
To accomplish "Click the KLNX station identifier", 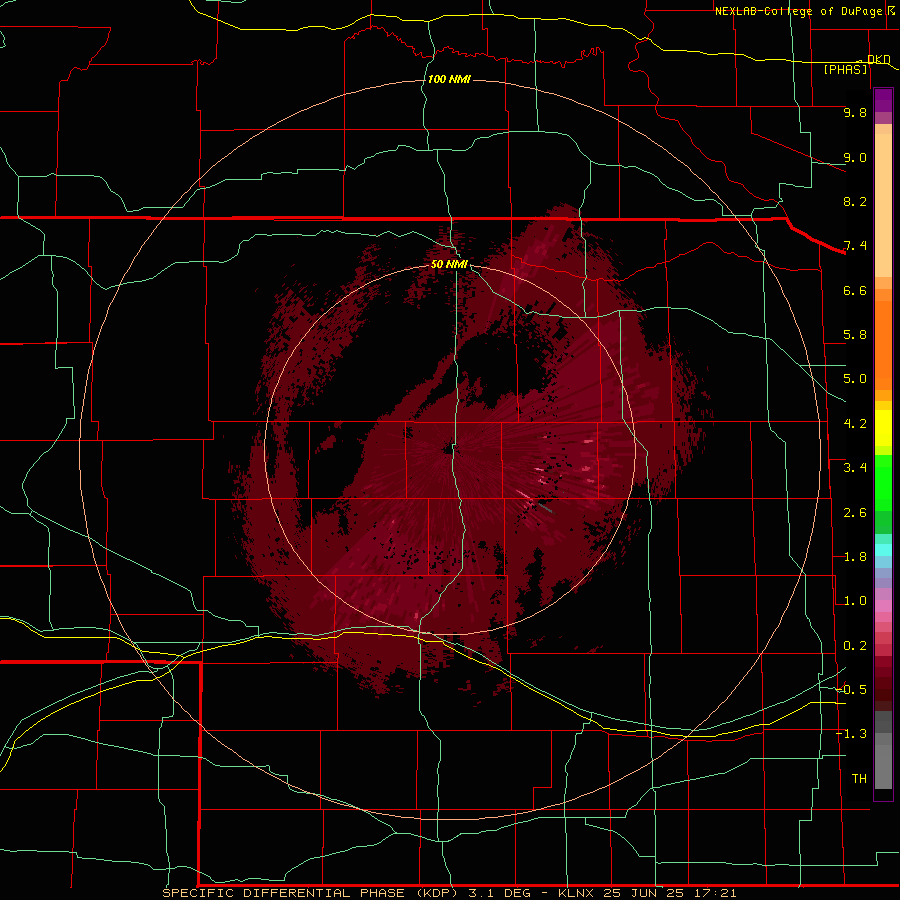I will click(577, 893).
